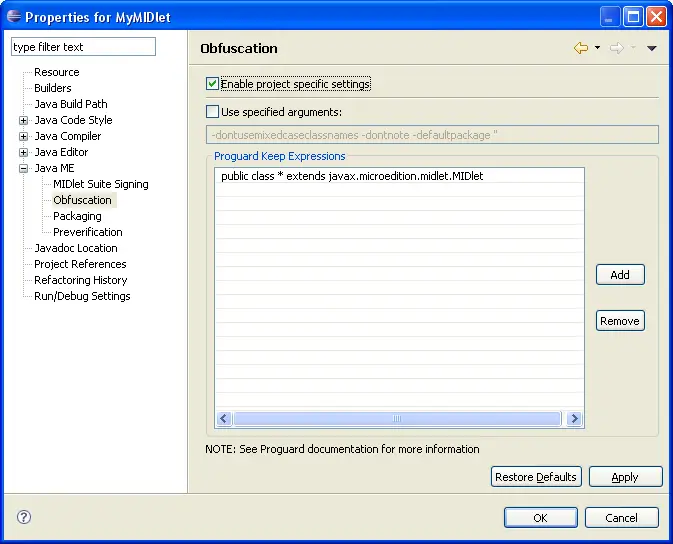Open back history dropdown arrow
673x544 pixels.
point(597,48)
